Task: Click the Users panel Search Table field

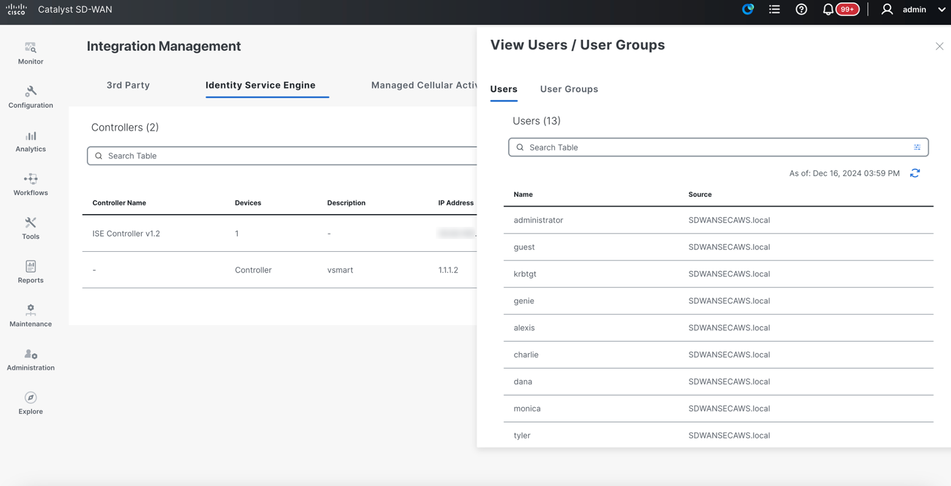Action: click(718, 147)
